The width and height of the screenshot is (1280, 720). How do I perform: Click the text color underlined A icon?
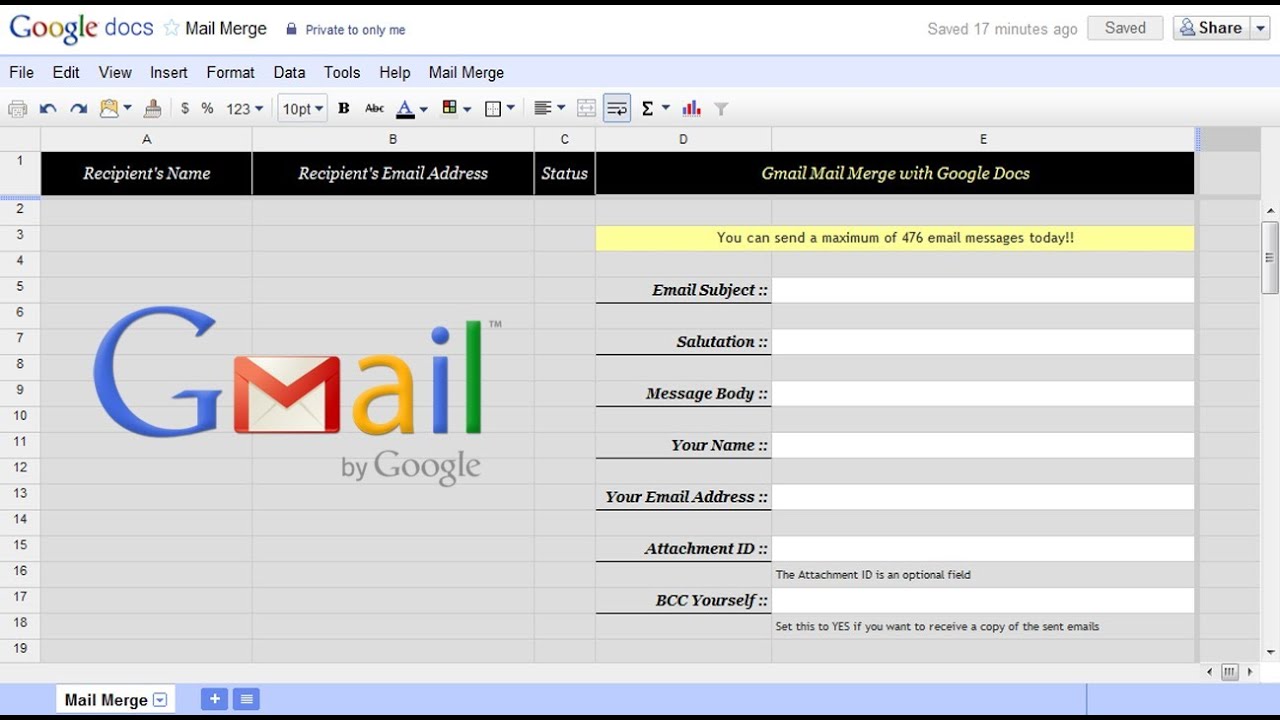tap(405, 108)
